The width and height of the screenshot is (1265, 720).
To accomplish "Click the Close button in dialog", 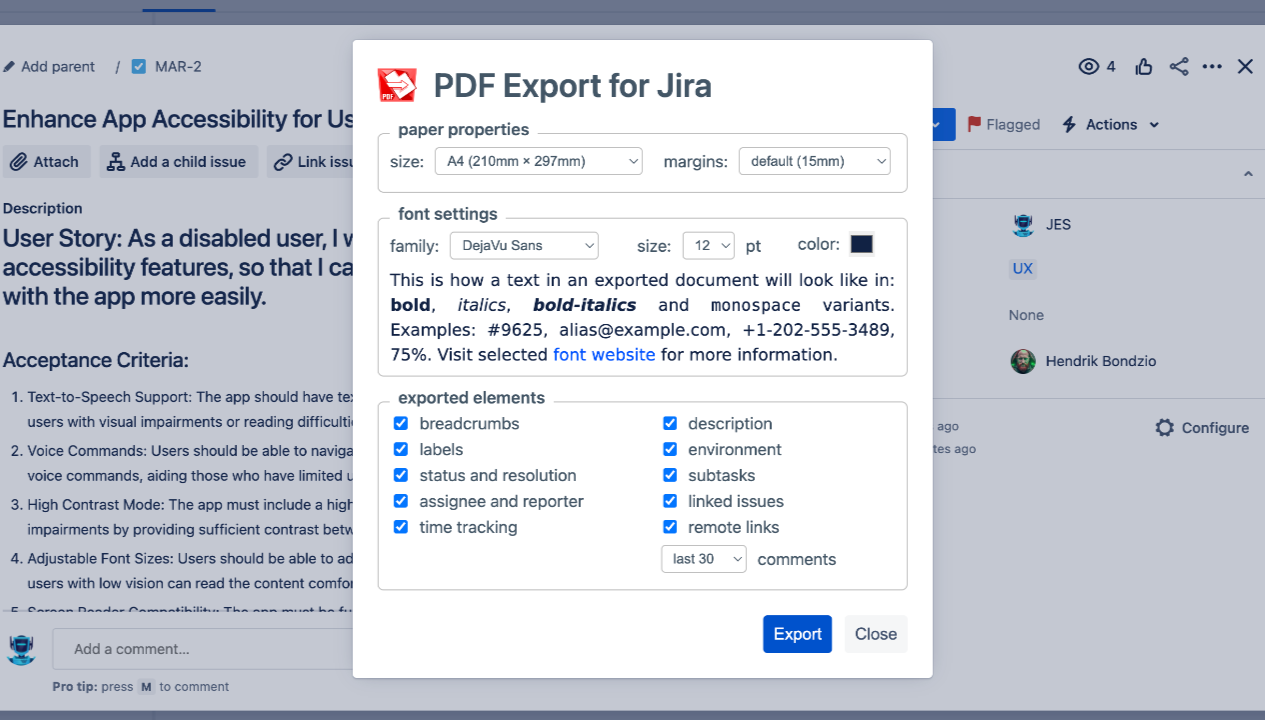I will [x=876, y=634].
